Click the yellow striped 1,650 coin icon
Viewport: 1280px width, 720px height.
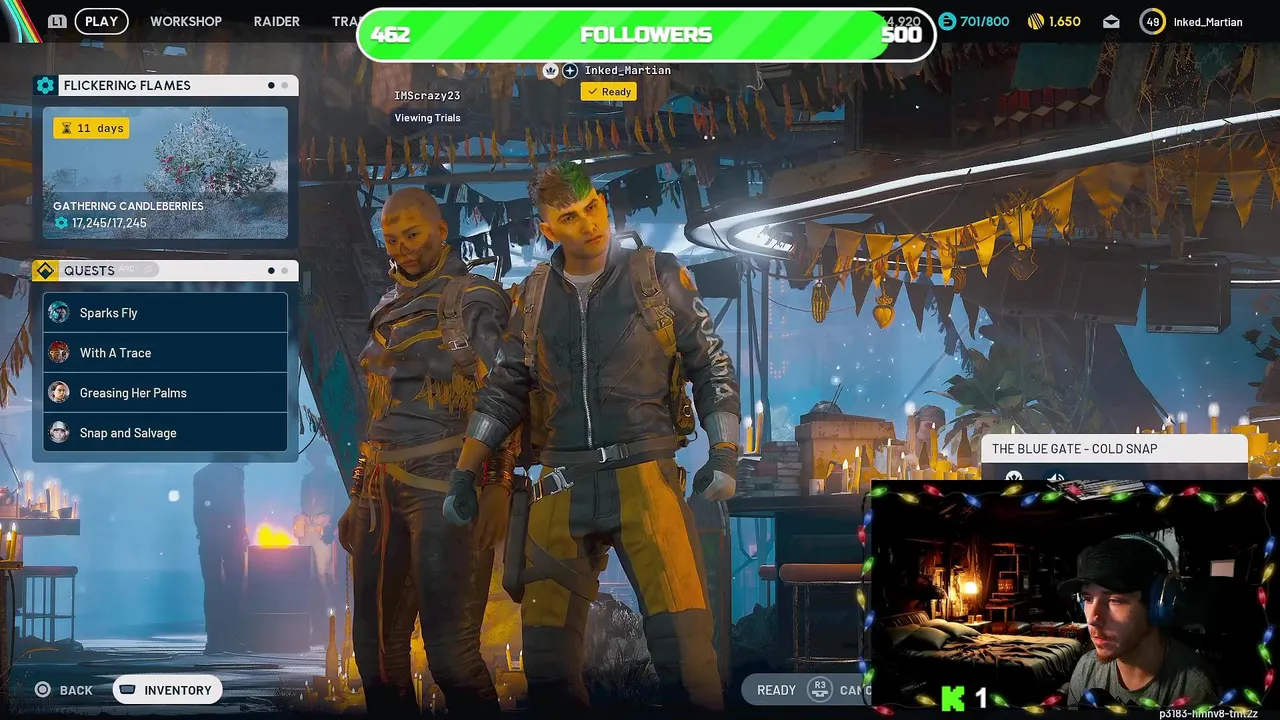1036,21
